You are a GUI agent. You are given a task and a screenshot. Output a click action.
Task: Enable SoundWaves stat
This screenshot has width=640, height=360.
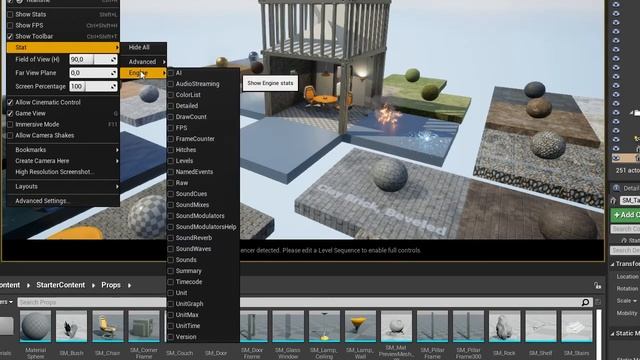pos(171,249)
